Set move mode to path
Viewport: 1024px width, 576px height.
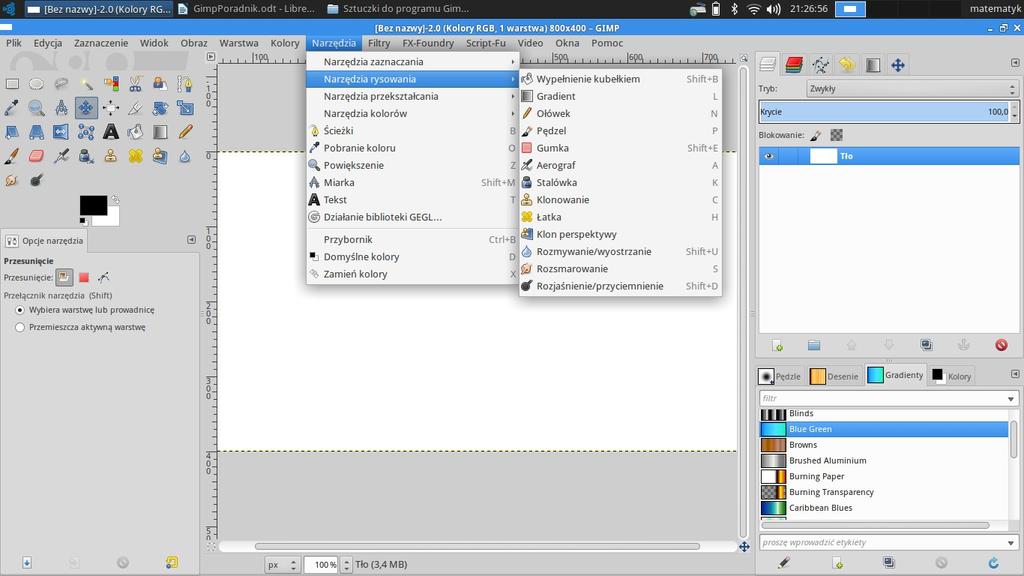tap(103, 278)
